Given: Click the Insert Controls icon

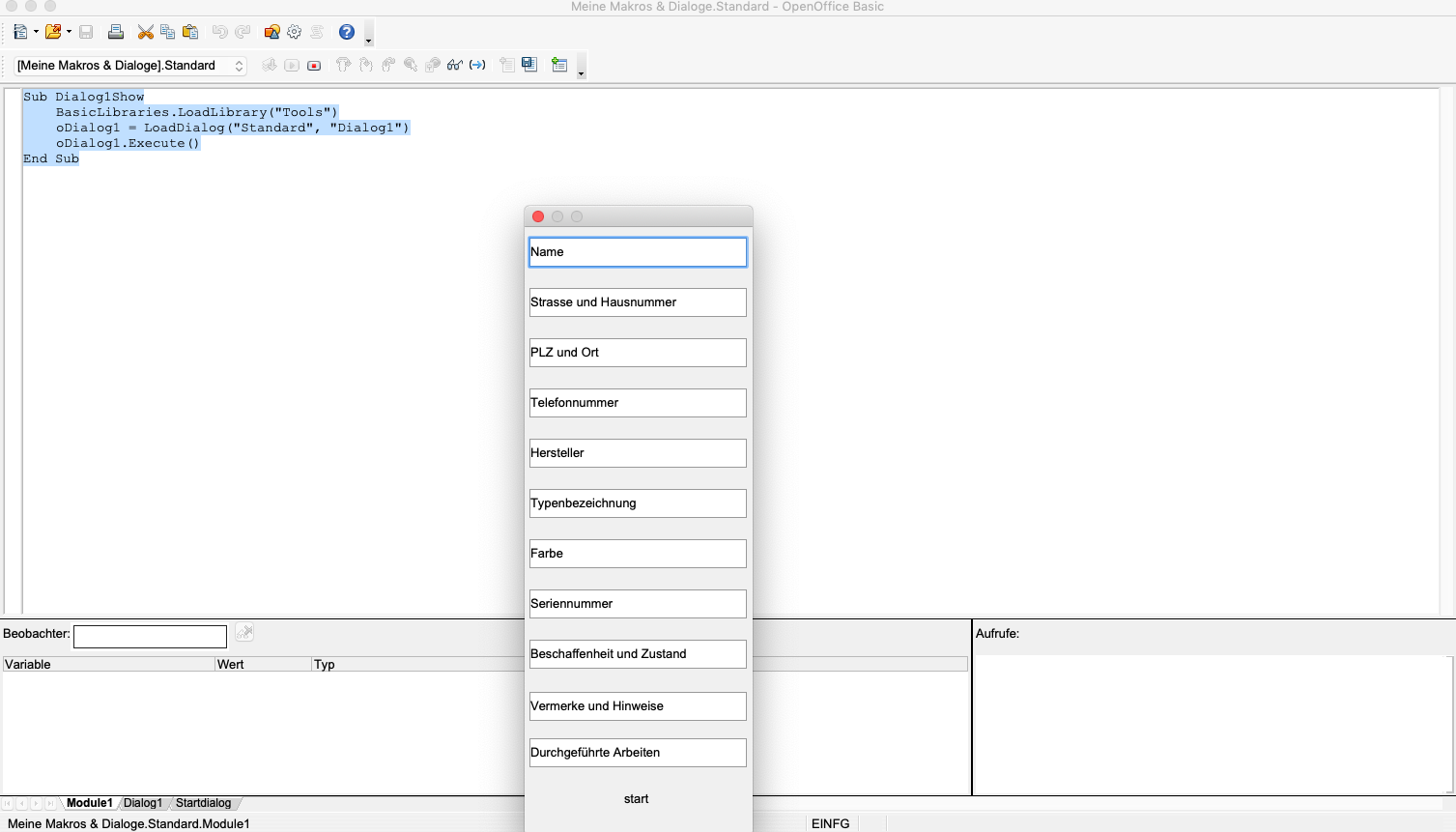Looking at the screenshot, I should (559, 66).
